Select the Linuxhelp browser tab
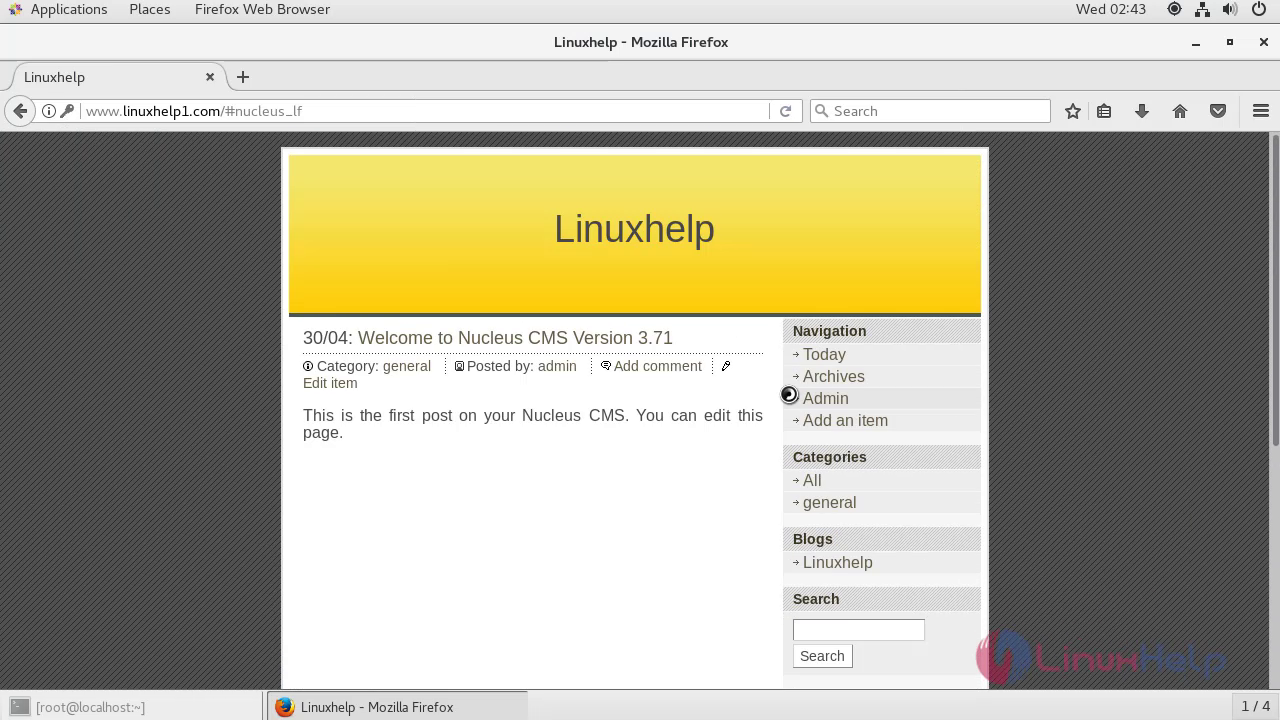1280x720 pixels. (115, 77)
